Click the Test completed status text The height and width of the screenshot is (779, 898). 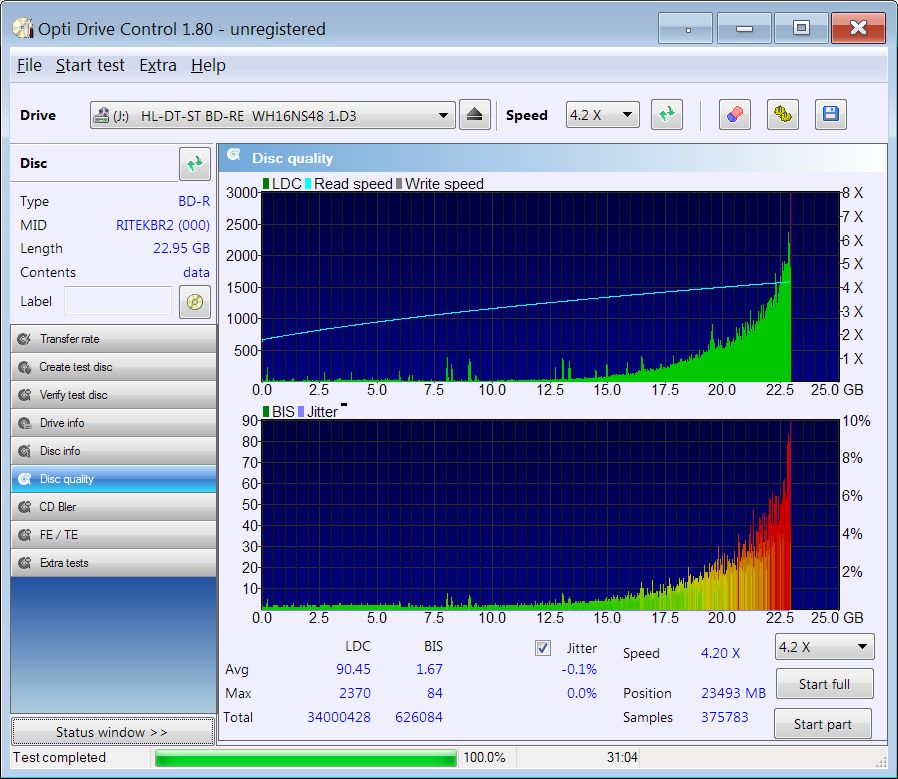[x=60, y=757]
